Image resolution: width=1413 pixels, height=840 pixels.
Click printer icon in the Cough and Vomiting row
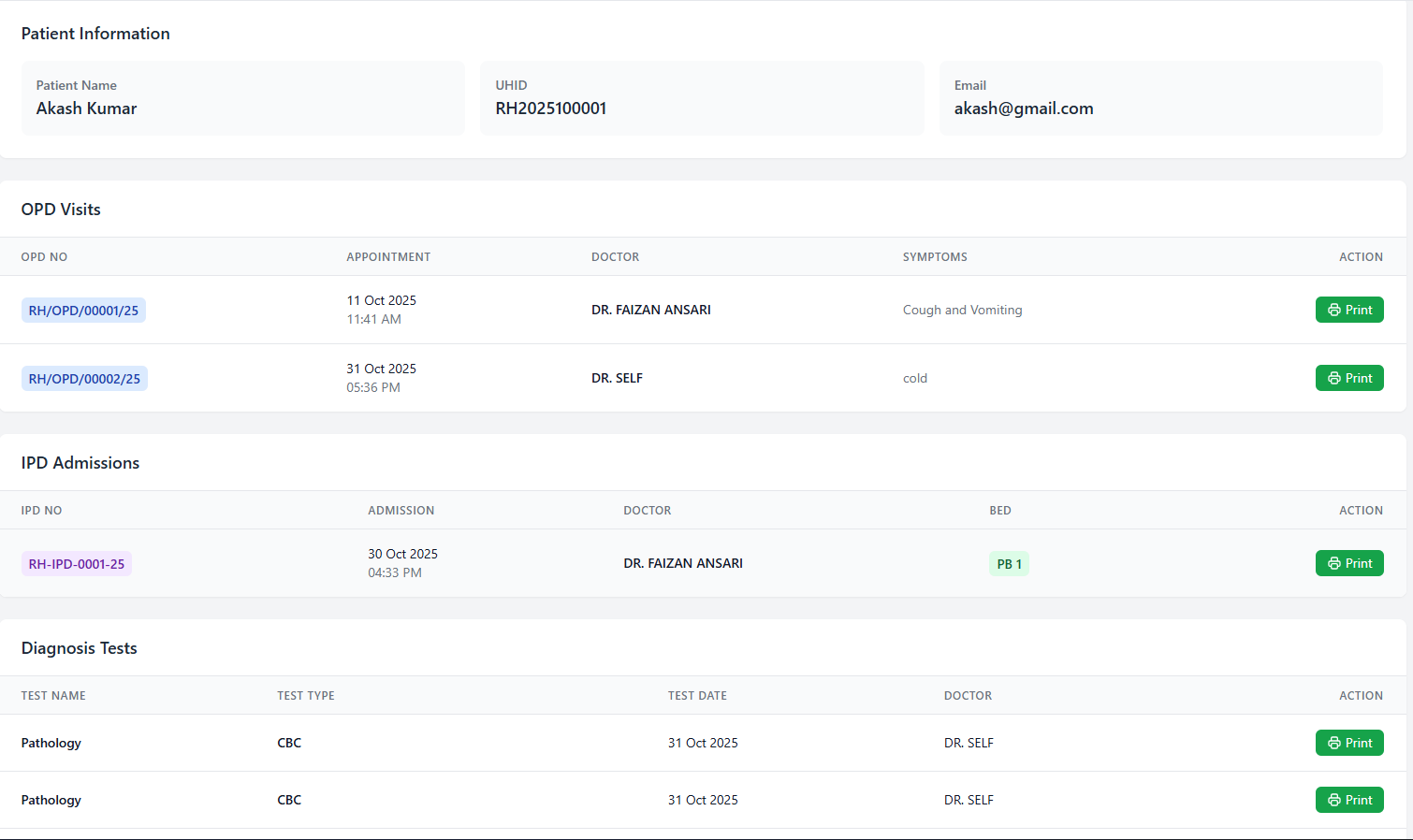coord(1333,310)
